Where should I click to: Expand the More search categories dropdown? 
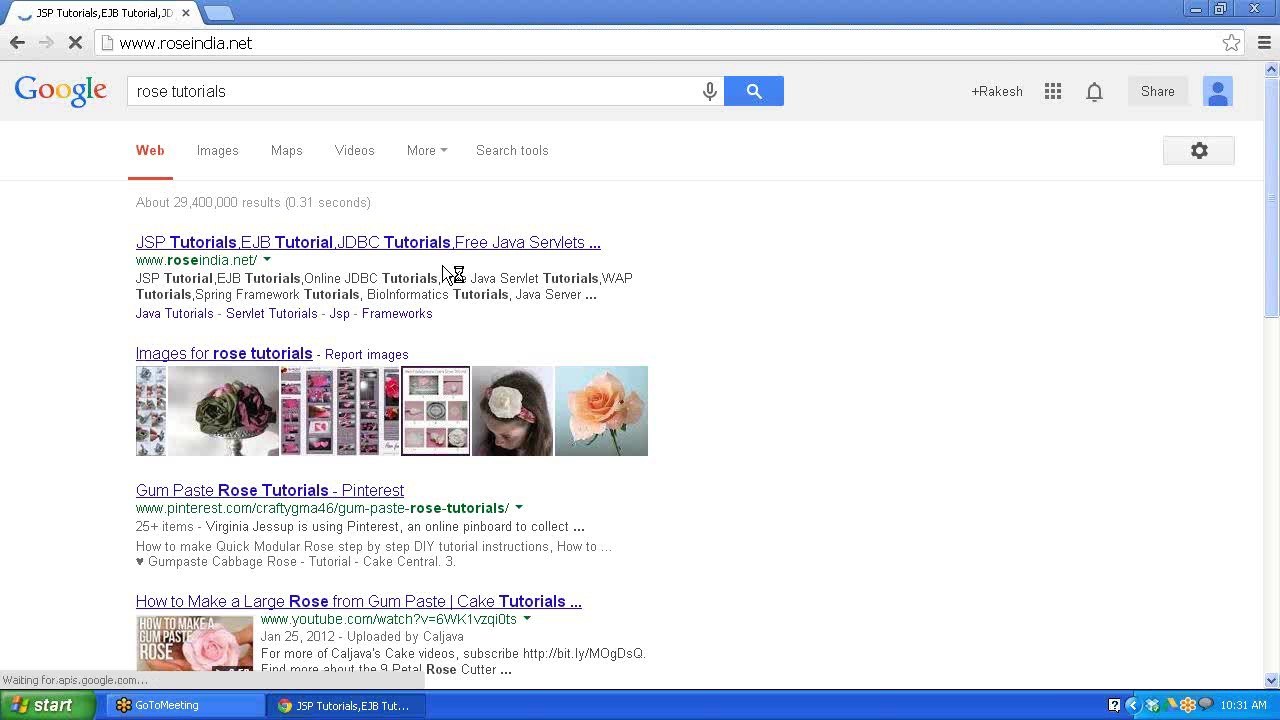[427, 150]
